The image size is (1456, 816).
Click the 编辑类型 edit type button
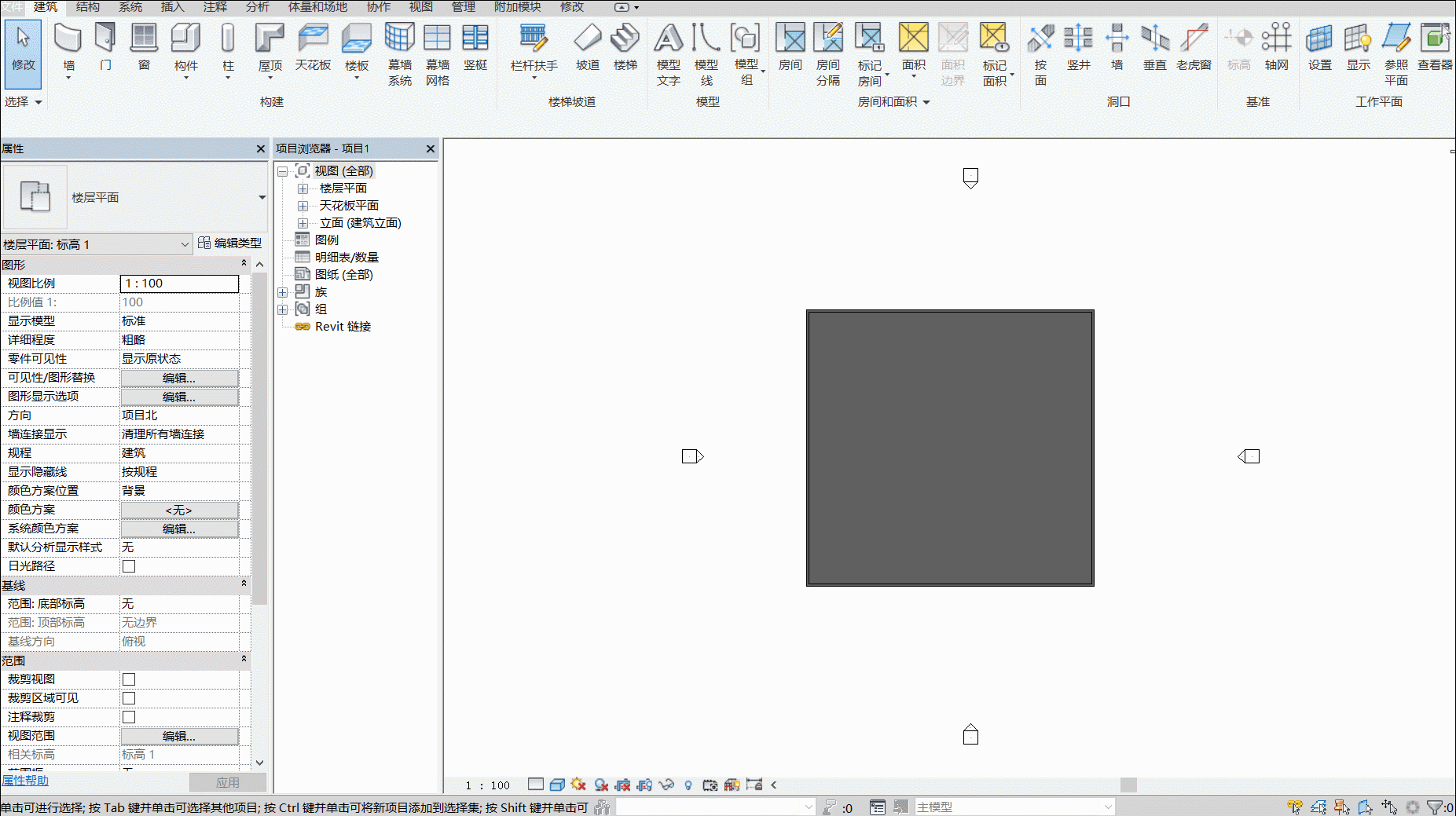(x=230, y=243)
